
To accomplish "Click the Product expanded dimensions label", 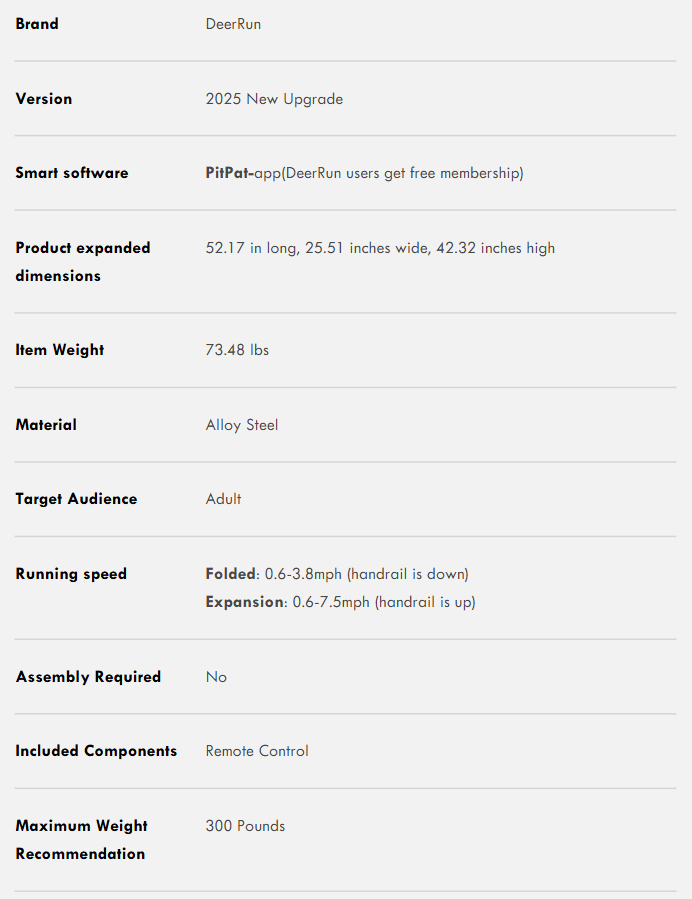I will (x=83, y=261).
